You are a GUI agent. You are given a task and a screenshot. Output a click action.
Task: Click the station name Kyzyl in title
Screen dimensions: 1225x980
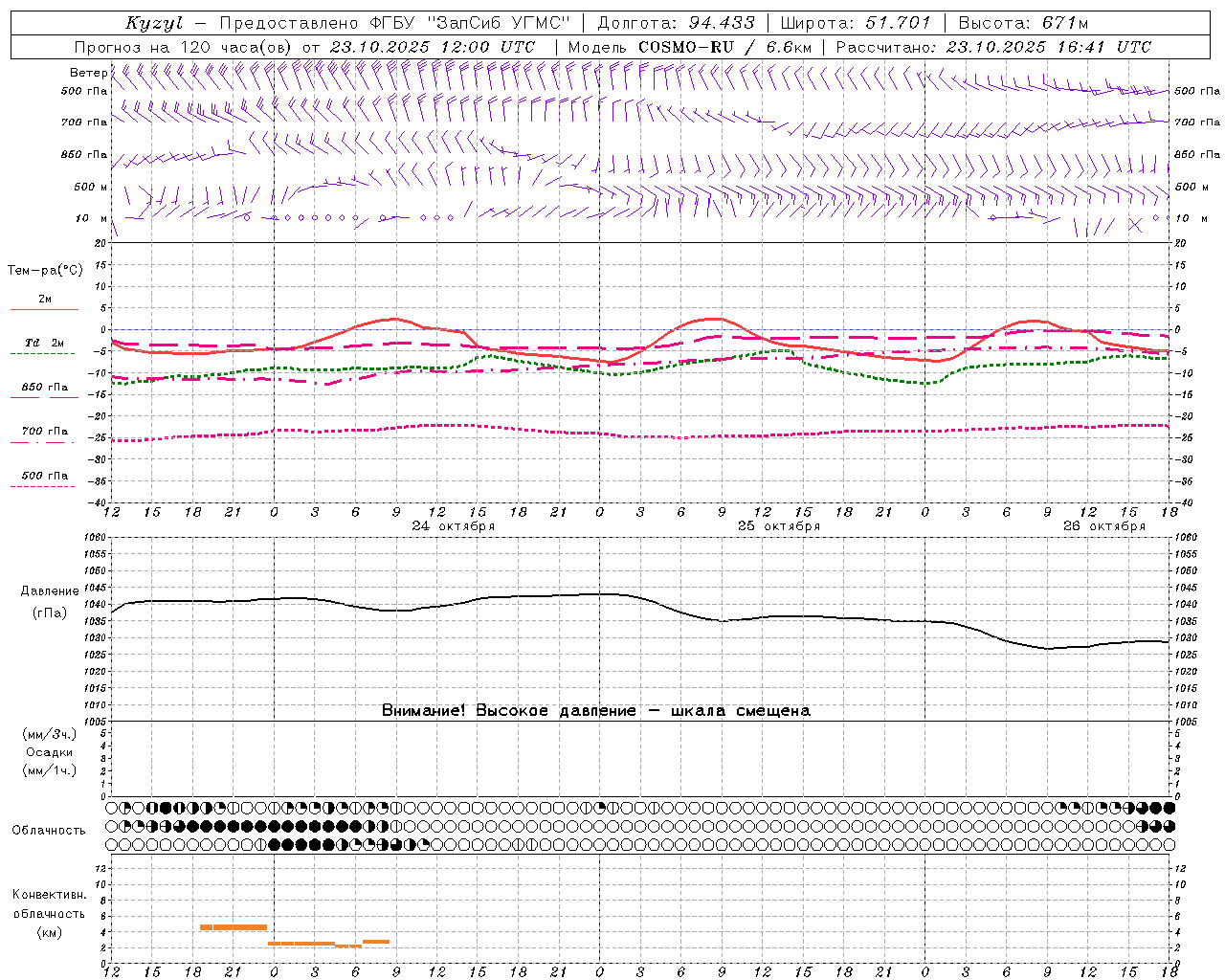coord(153,23)
